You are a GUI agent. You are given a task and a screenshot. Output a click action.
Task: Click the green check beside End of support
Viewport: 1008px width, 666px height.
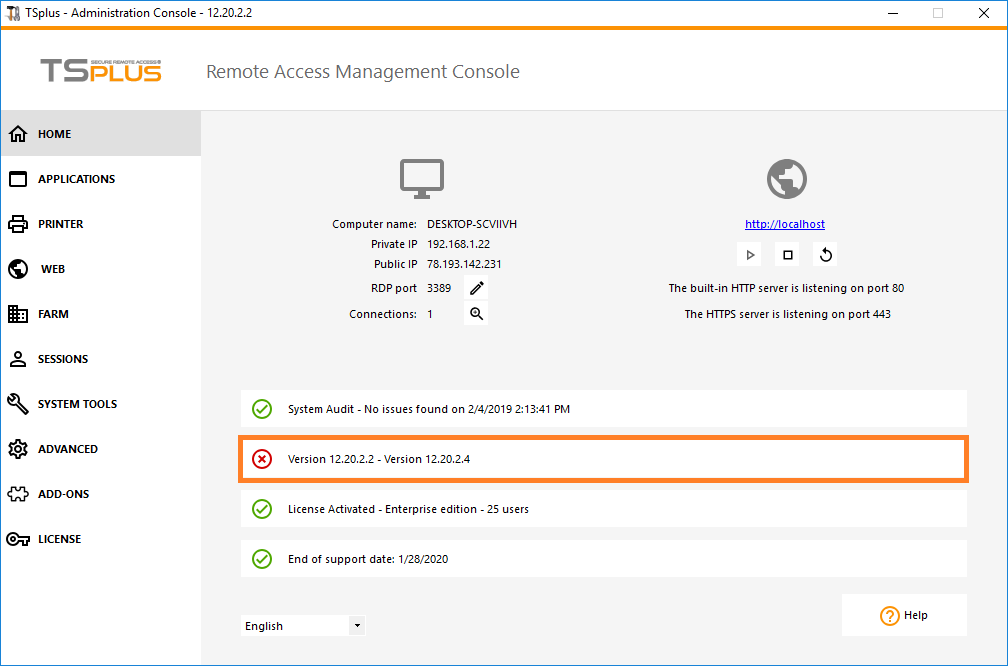coord(262,559)
